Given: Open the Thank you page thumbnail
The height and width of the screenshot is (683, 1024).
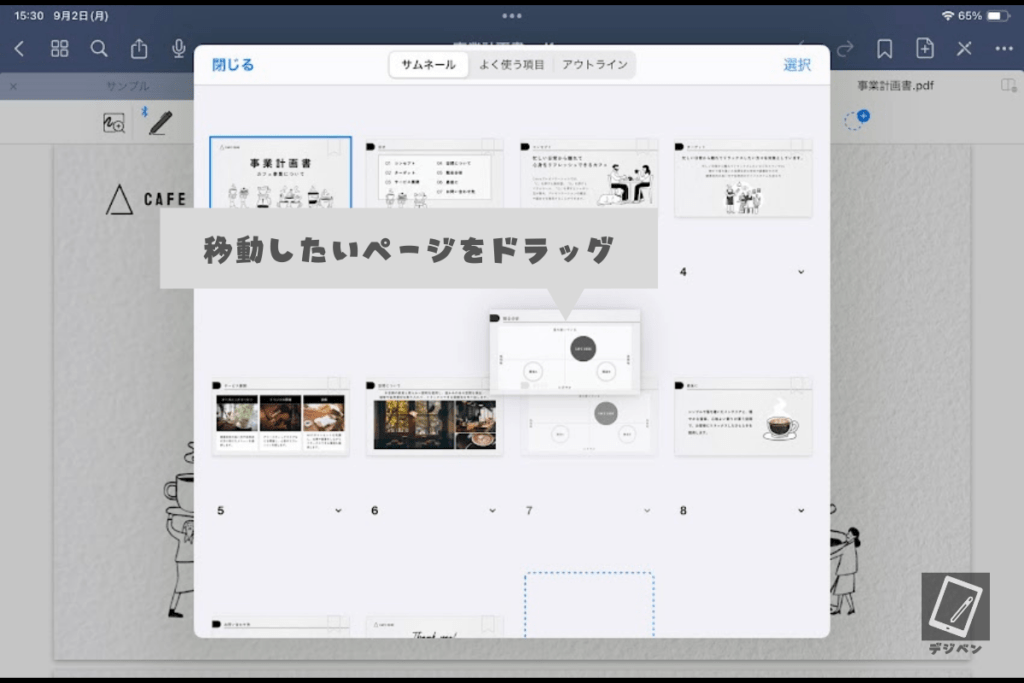Looking at the screenshot, I should click(x=434, y=626).
